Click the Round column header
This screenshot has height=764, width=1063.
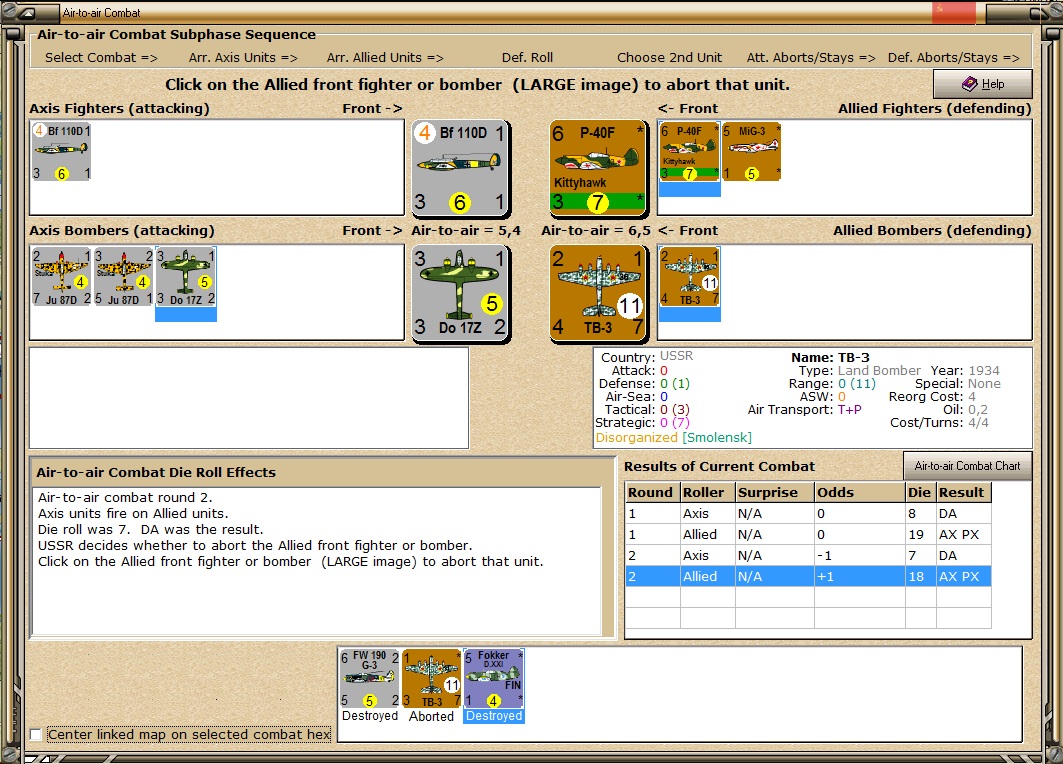click(x=653, y=492)
